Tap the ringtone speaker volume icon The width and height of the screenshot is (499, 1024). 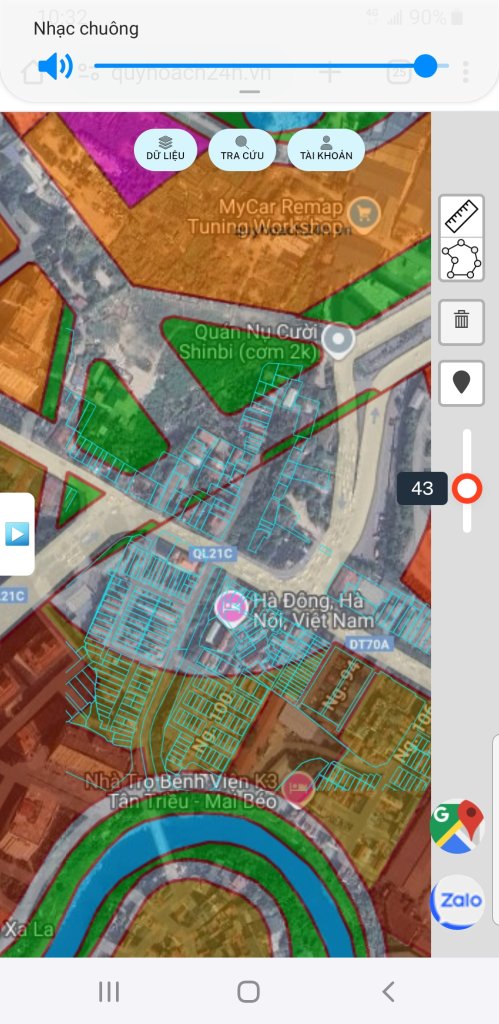tap(55, 66)
